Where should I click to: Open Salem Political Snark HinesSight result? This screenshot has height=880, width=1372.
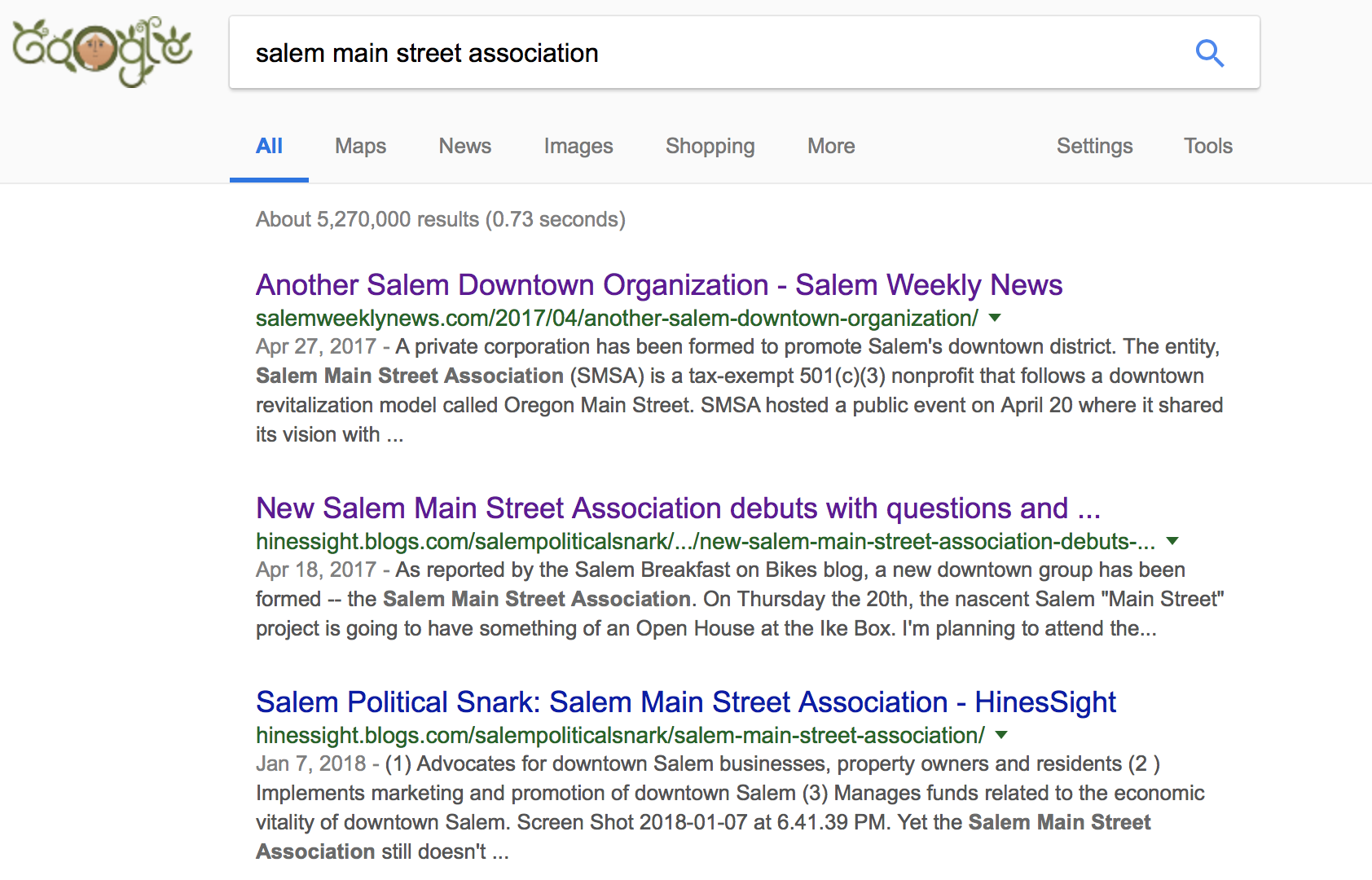[x=685, y=702]
